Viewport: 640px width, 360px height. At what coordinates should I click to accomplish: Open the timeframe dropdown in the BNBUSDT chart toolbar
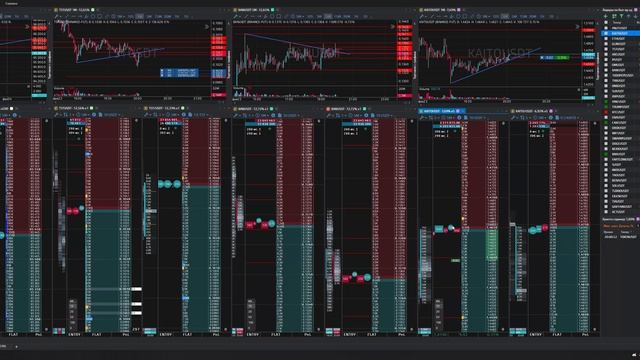coord(300,16)
